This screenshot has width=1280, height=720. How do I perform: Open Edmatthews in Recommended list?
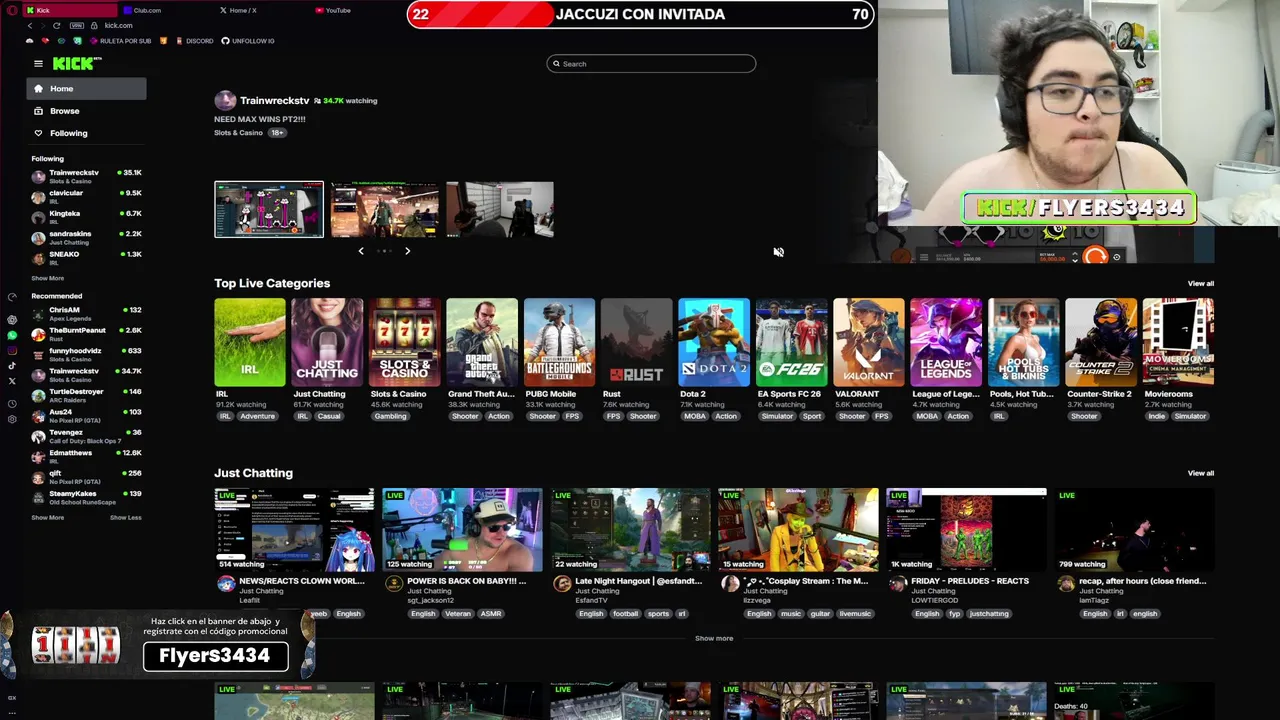pyautogui.click(x=88, y=456)
